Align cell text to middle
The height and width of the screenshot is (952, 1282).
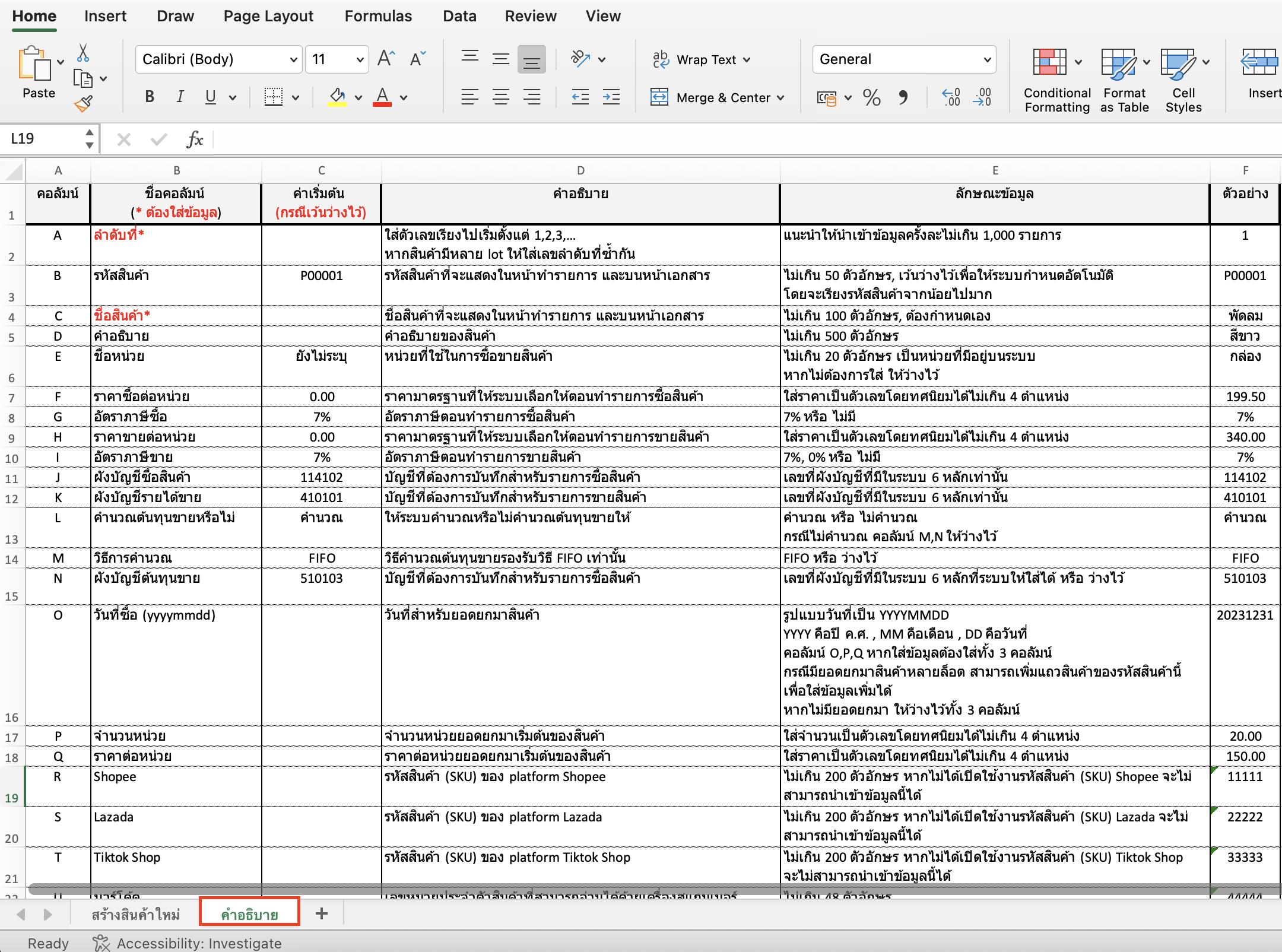501,59
